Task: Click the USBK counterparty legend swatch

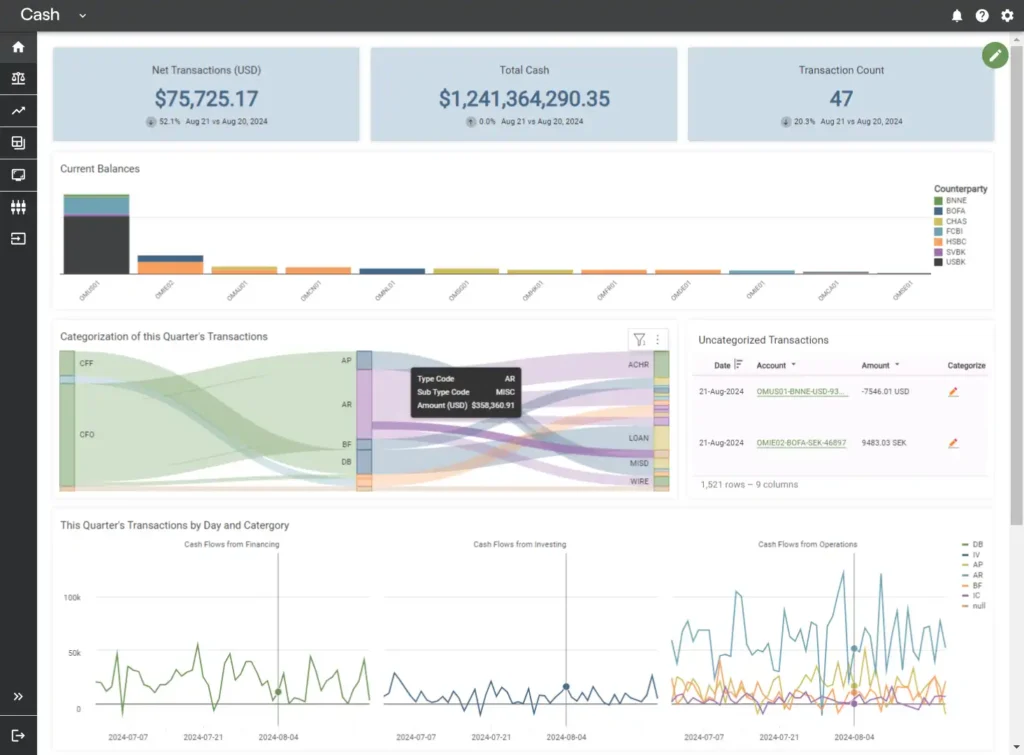Action: click(938, 262)
